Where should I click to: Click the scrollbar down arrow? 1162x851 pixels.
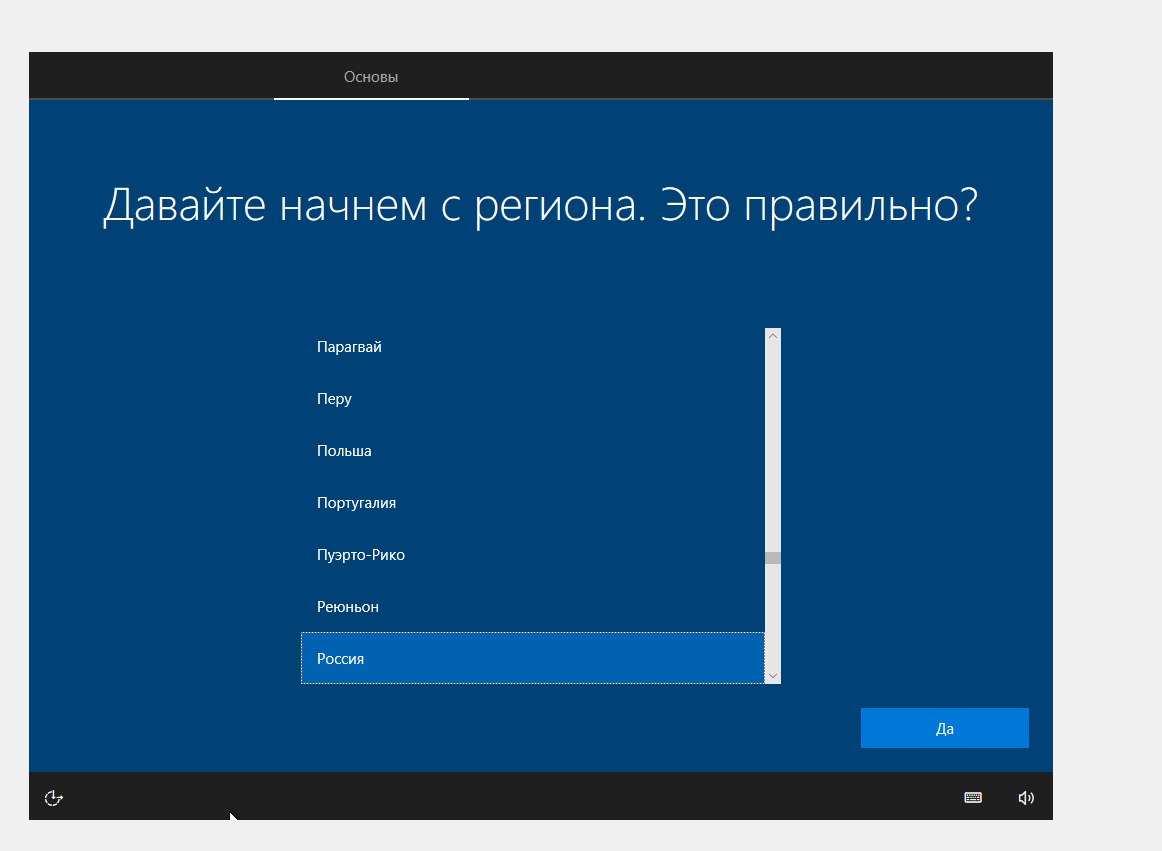[773, 675]
